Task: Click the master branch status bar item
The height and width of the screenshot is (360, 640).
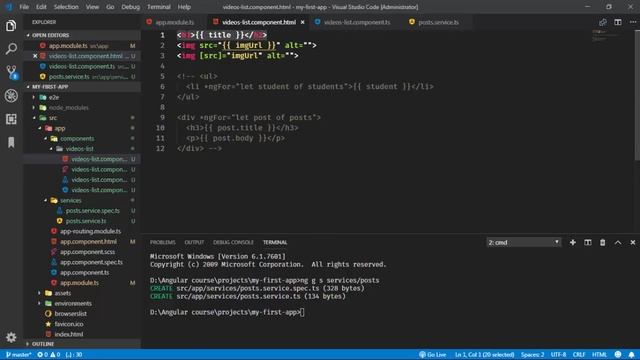Action: pyautogui.click(x=18, y=355)
